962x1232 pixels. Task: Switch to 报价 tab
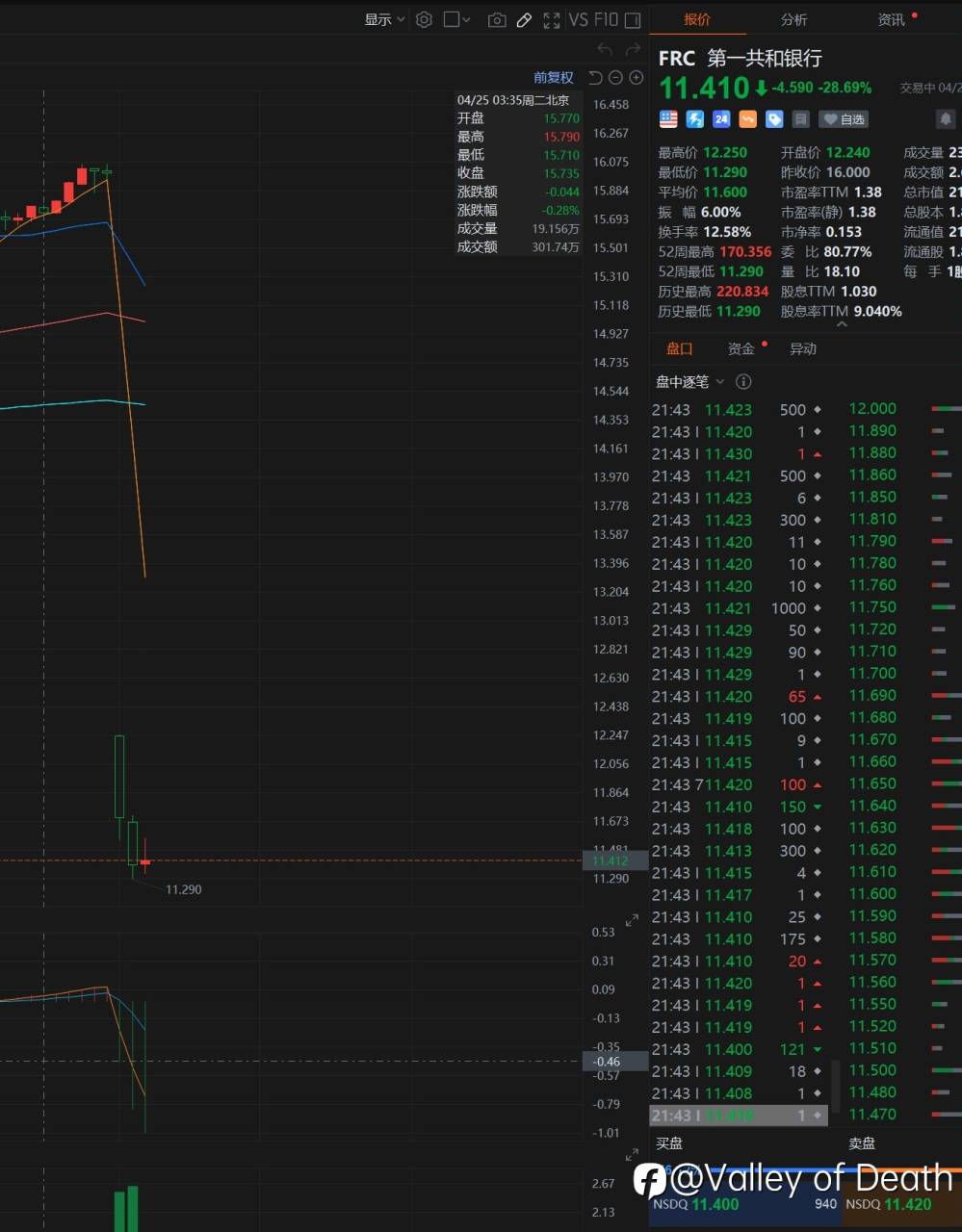pos(697,19)
